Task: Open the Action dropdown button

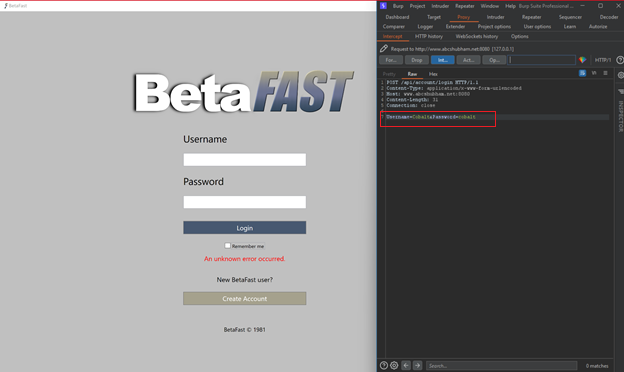Action: tap(468, 60)
